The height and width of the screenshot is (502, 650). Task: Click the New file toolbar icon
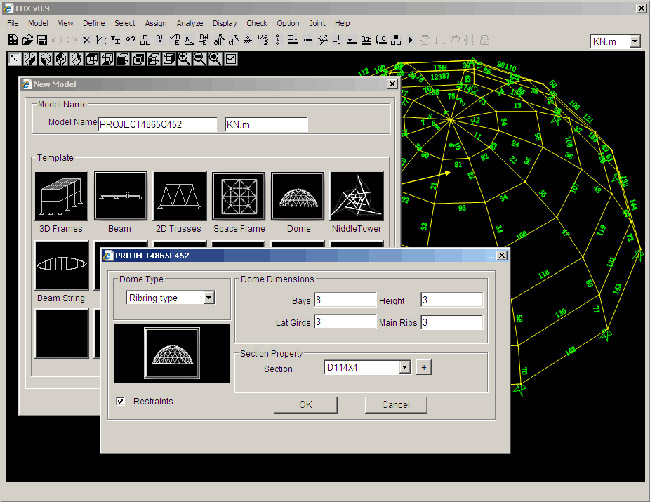[12, 40]
